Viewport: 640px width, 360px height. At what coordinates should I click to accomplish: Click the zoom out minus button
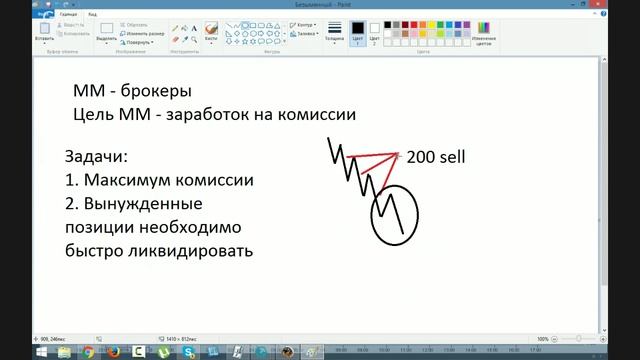pos(554,339)
